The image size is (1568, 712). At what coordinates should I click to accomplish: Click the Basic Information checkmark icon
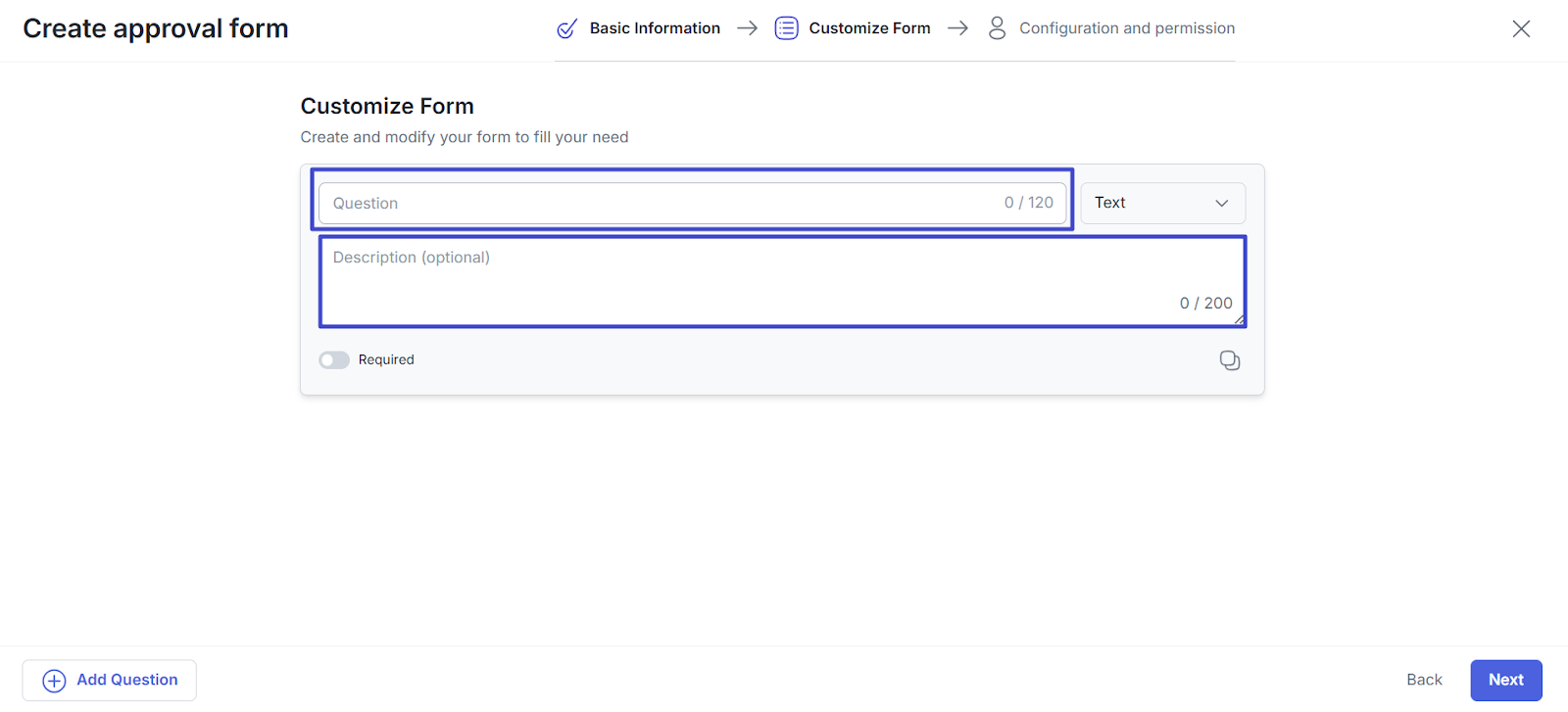click(566, 29)
